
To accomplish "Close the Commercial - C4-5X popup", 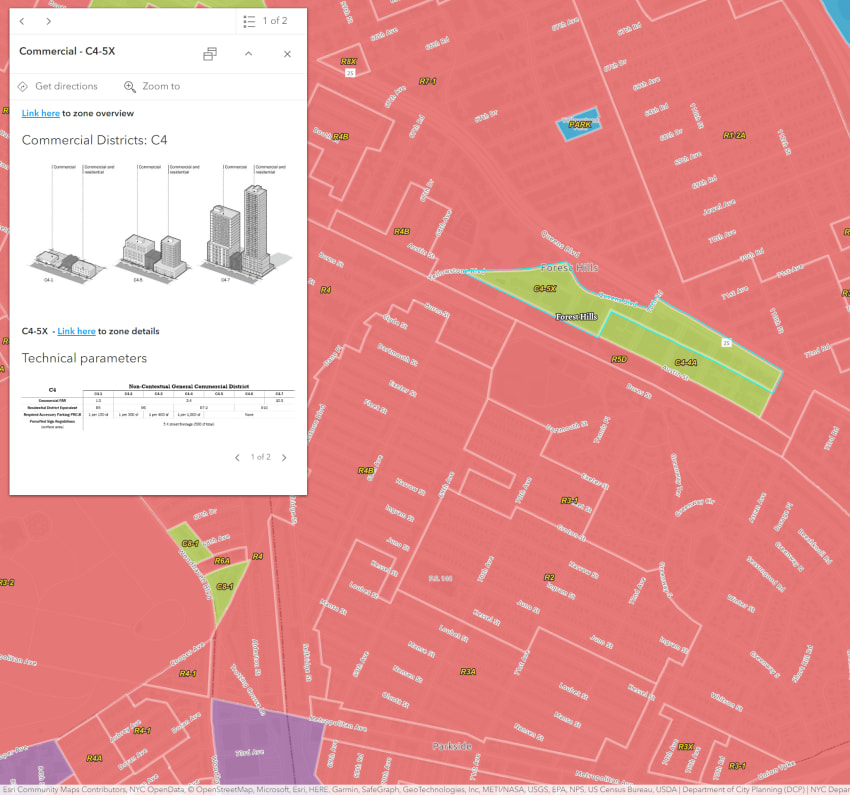I will [x=287, y=54].
